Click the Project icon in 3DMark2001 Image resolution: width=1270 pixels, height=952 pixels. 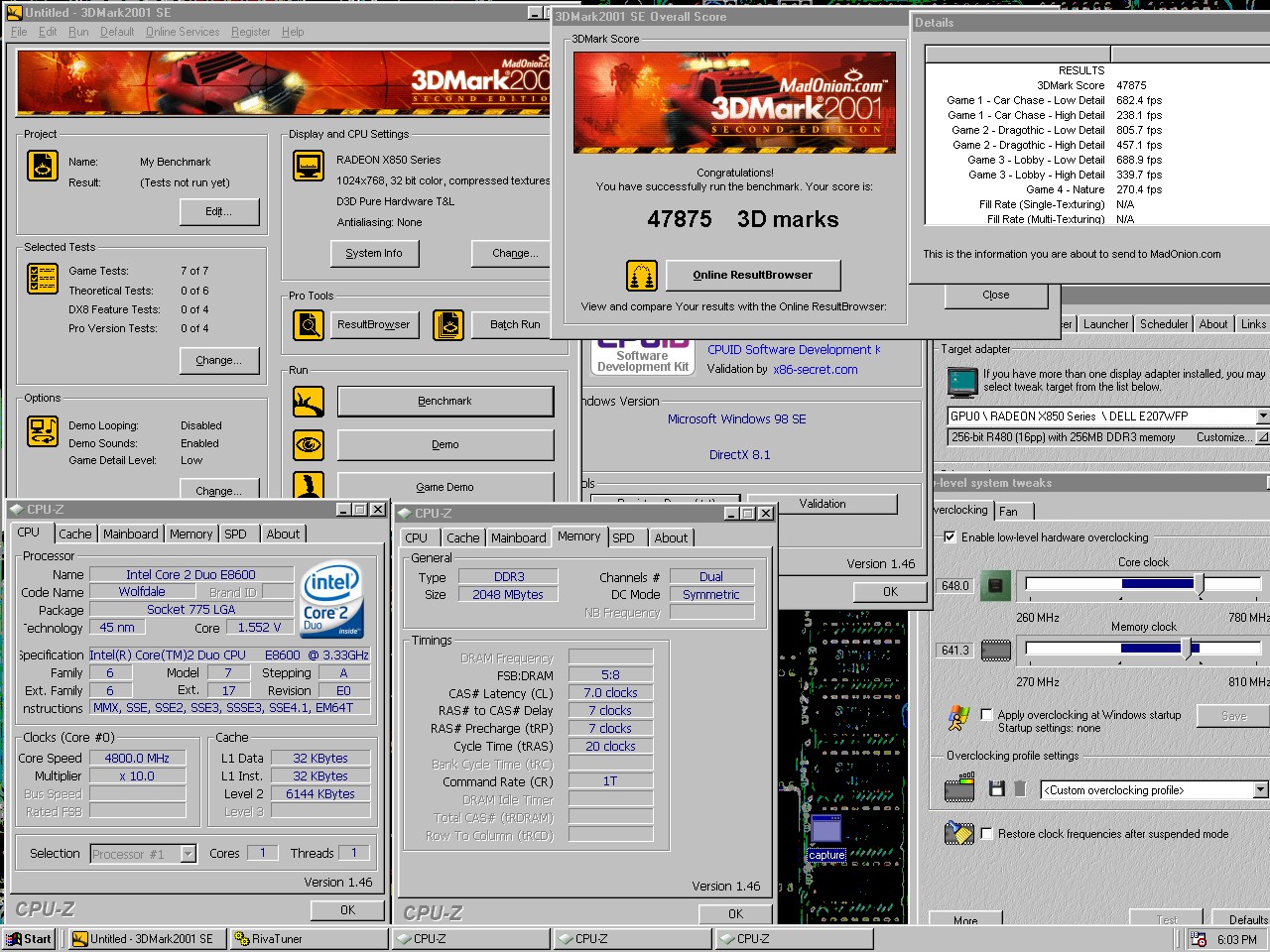[x=43, y=166]
